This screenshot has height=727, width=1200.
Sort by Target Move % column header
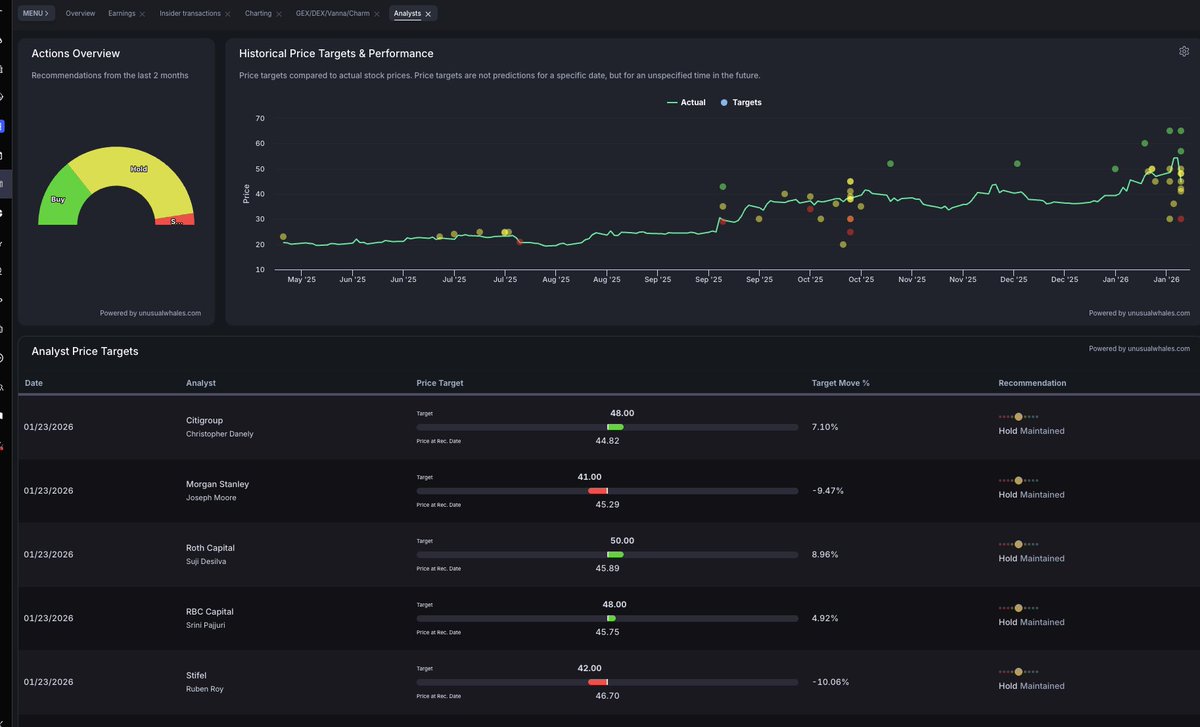[840, 383]
